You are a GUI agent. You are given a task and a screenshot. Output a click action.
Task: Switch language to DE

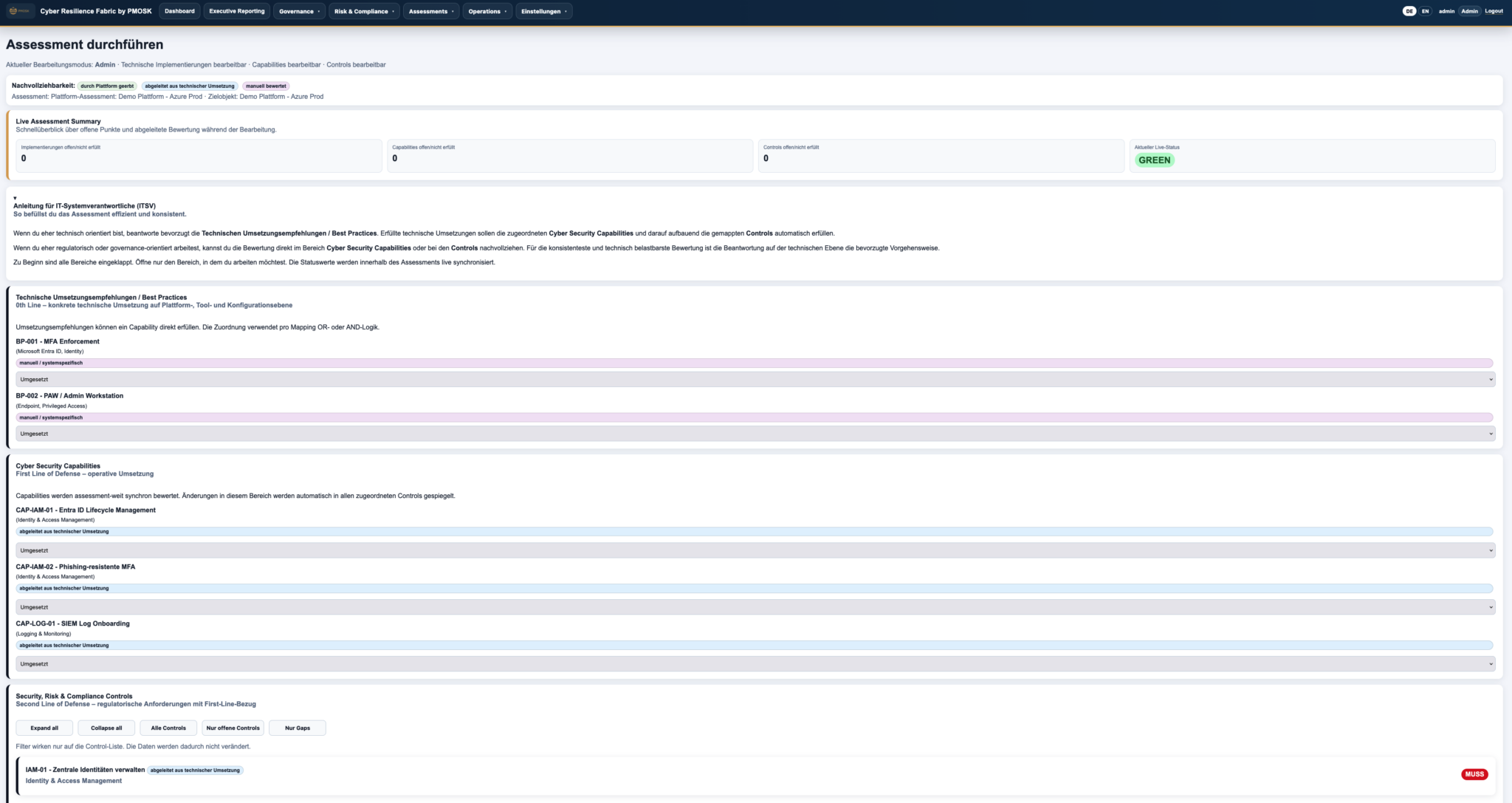click(x=1409, y=11)
